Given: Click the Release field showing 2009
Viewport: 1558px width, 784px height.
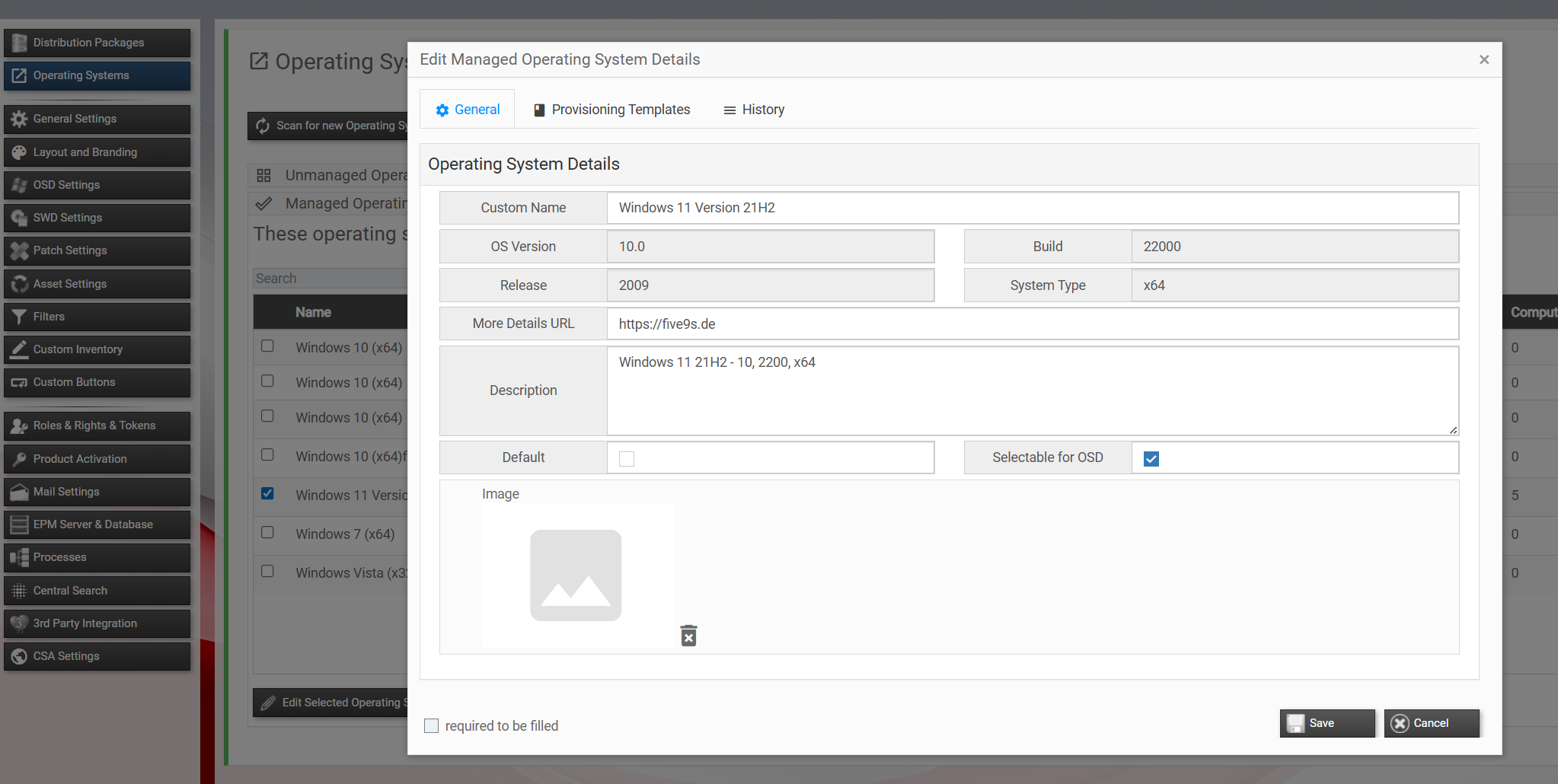Looking at the screenshot, I should [771, 285].
